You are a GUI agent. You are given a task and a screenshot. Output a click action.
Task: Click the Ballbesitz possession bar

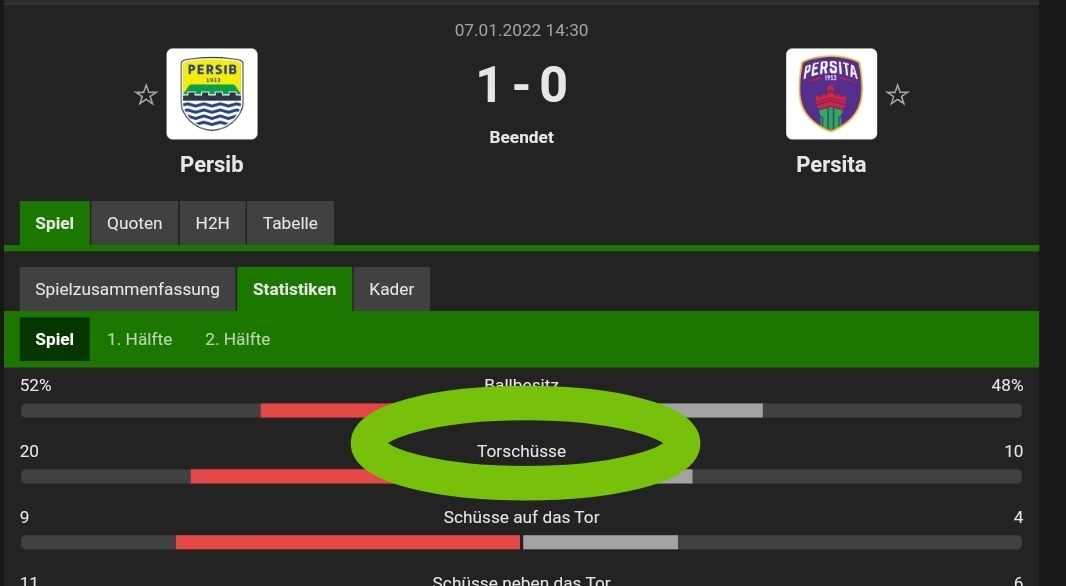[521, 411]
